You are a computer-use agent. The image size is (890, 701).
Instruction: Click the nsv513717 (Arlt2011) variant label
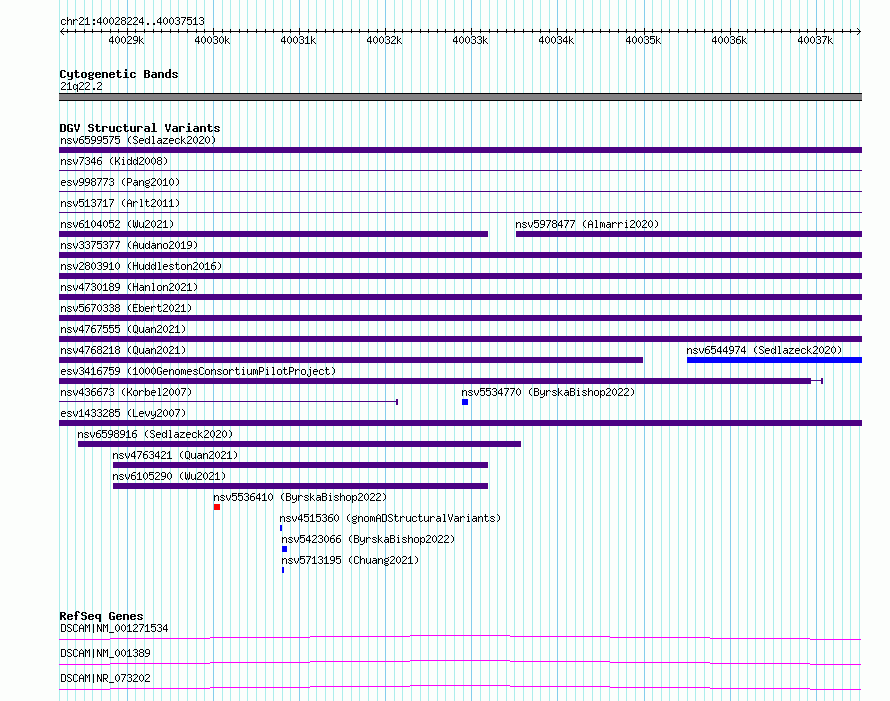pyautogui.click(x=120, y=203)
